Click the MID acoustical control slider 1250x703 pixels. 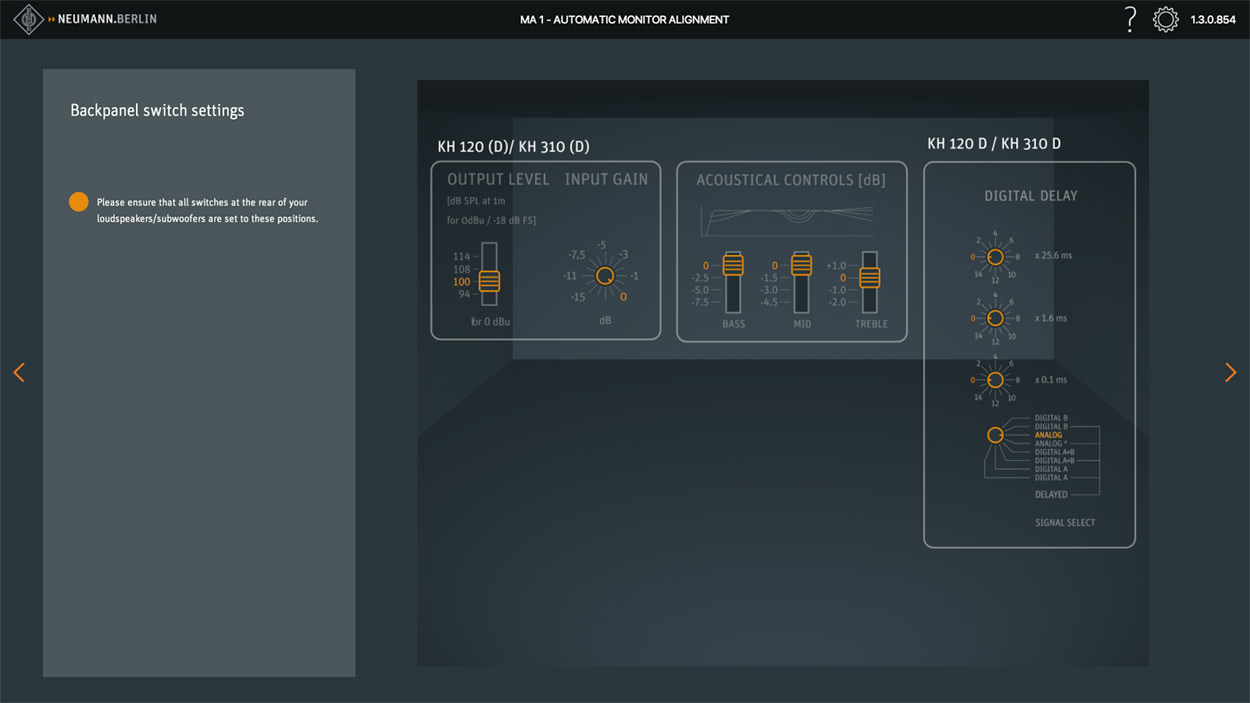coord(801,265)
